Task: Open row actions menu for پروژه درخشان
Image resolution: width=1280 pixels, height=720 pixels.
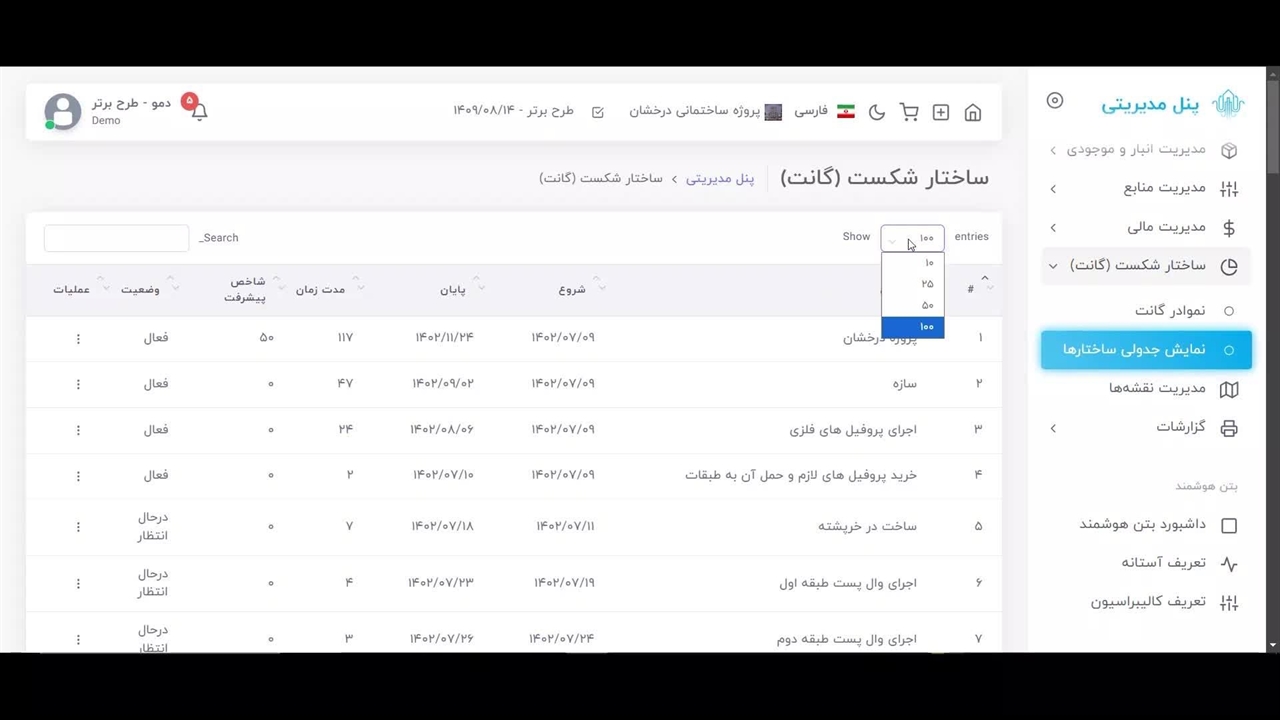Action: click(x=78, y=339)
